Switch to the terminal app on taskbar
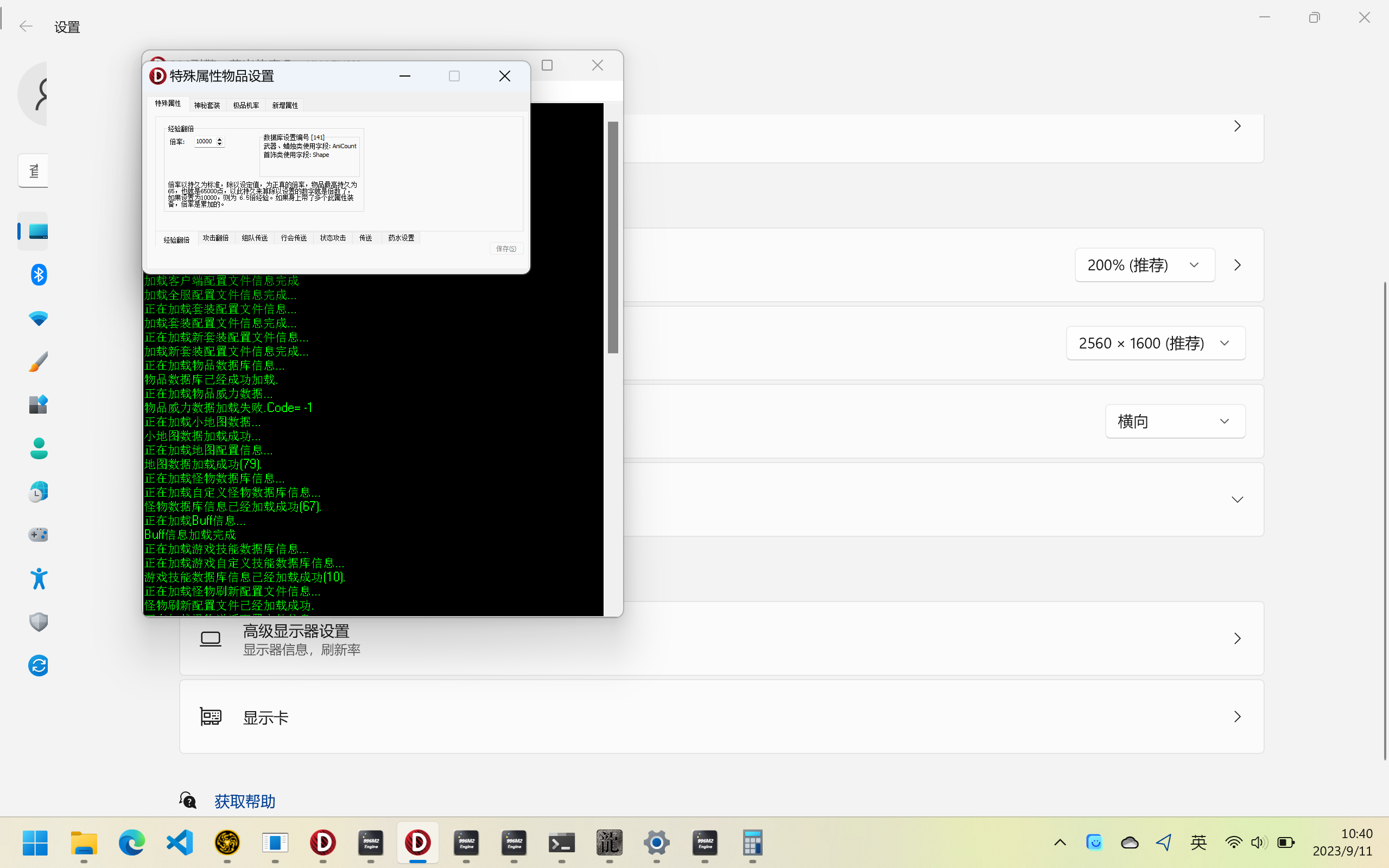 pos(561,842)
